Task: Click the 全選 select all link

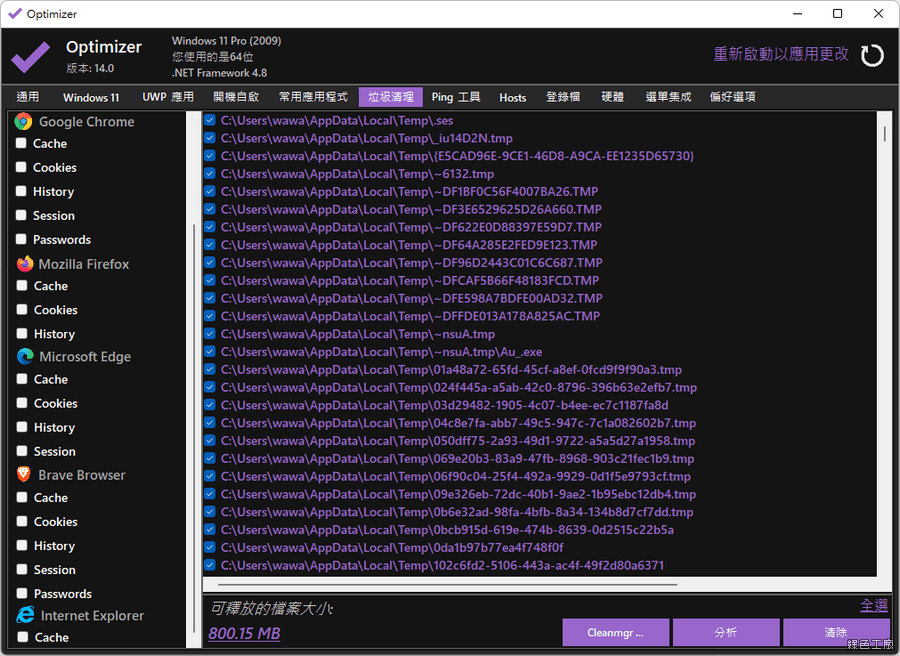Action: pos(873,605)
